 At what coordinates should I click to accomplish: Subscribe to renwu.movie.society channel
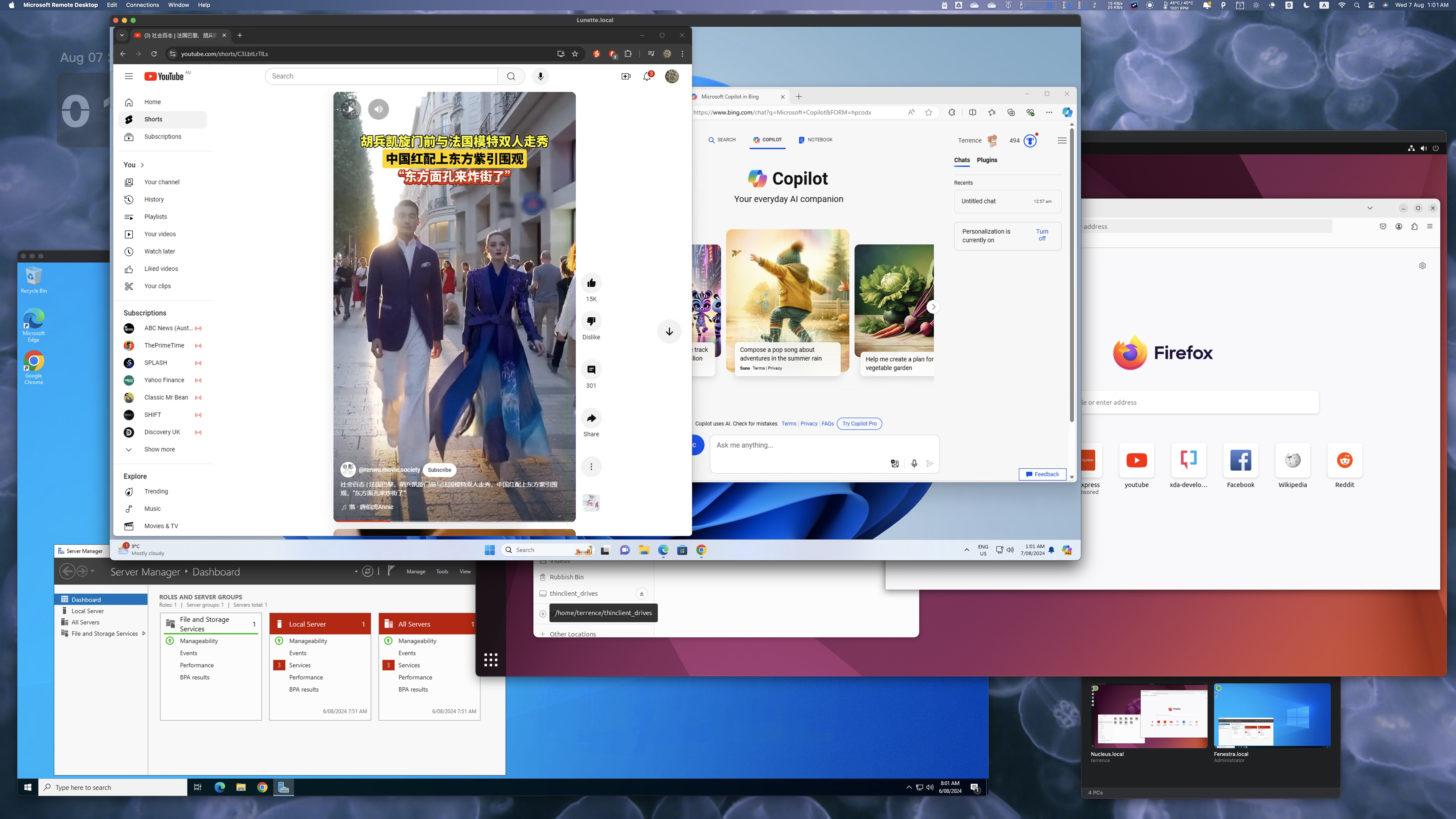[x=439, y=470]
